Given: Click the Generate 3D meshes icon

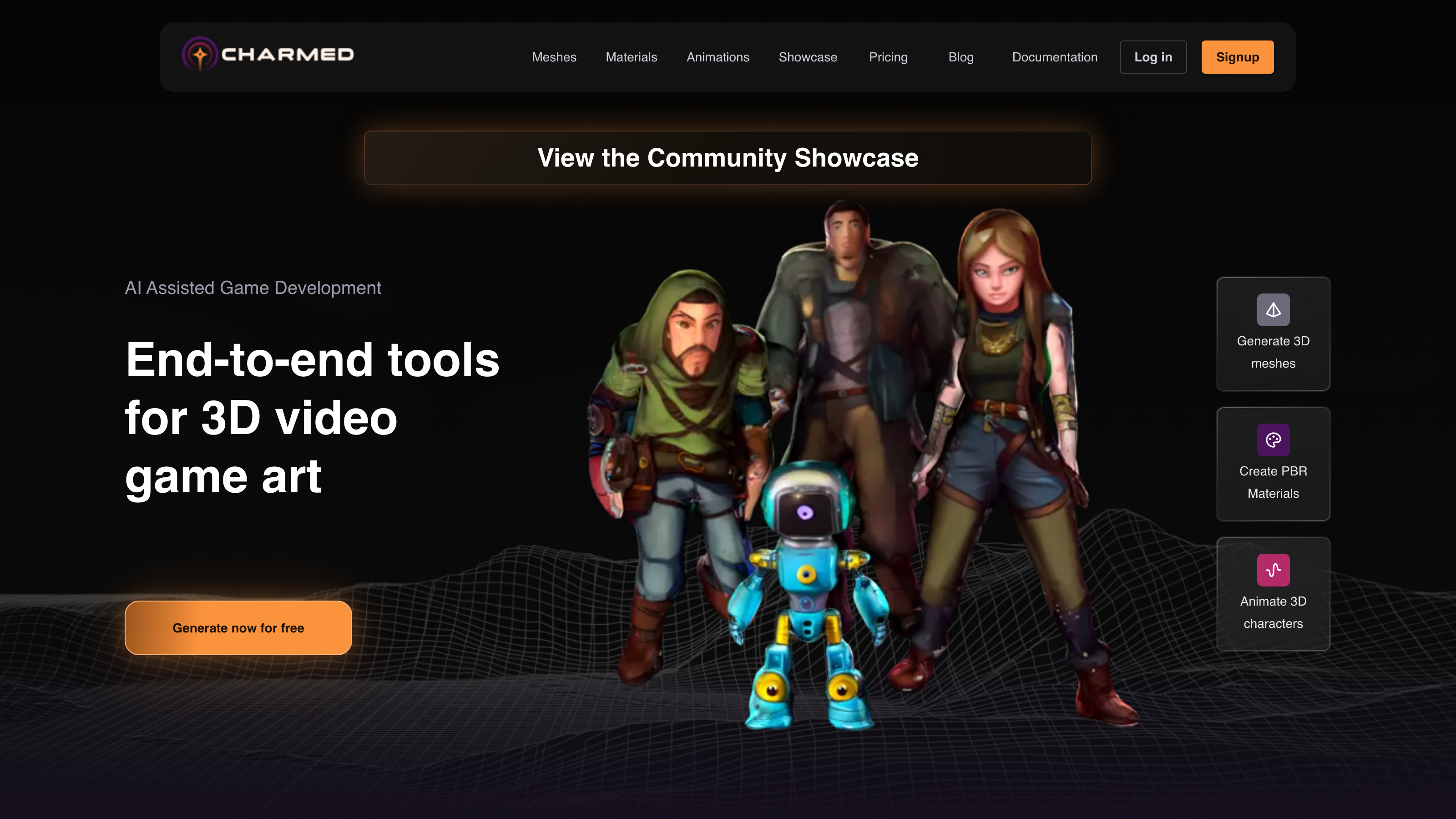Looking at the screenshot, I should coord(1273,309).
